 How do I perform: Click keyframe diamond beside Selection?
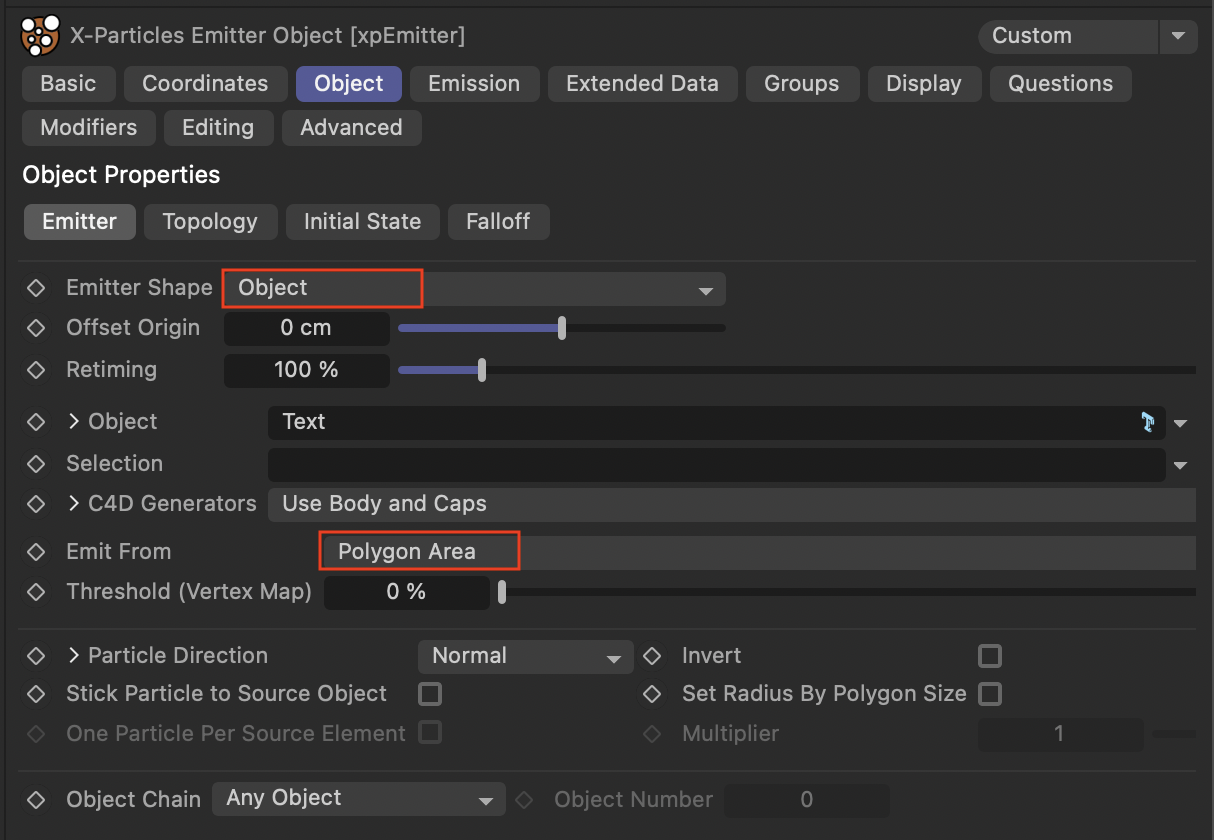point(36,464)
